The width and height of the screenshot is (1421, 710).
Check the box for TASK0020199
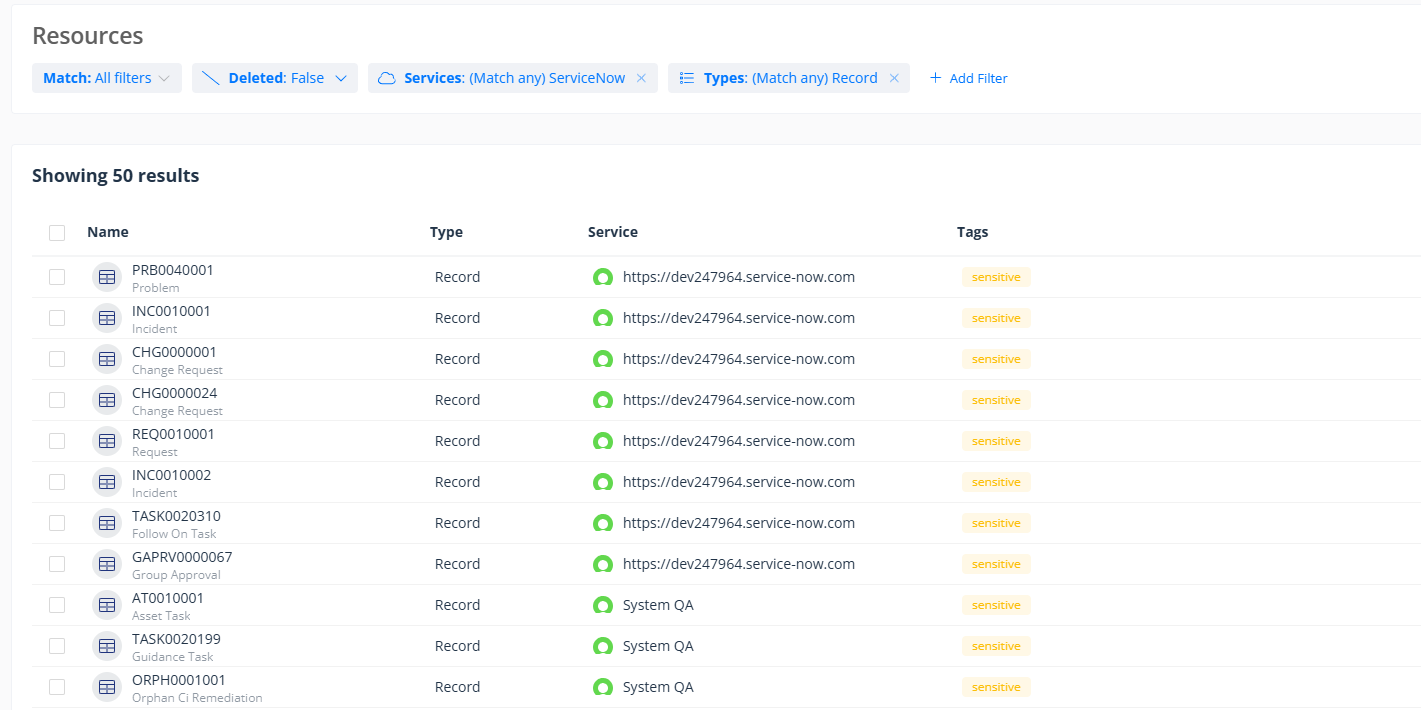(57, 646)
